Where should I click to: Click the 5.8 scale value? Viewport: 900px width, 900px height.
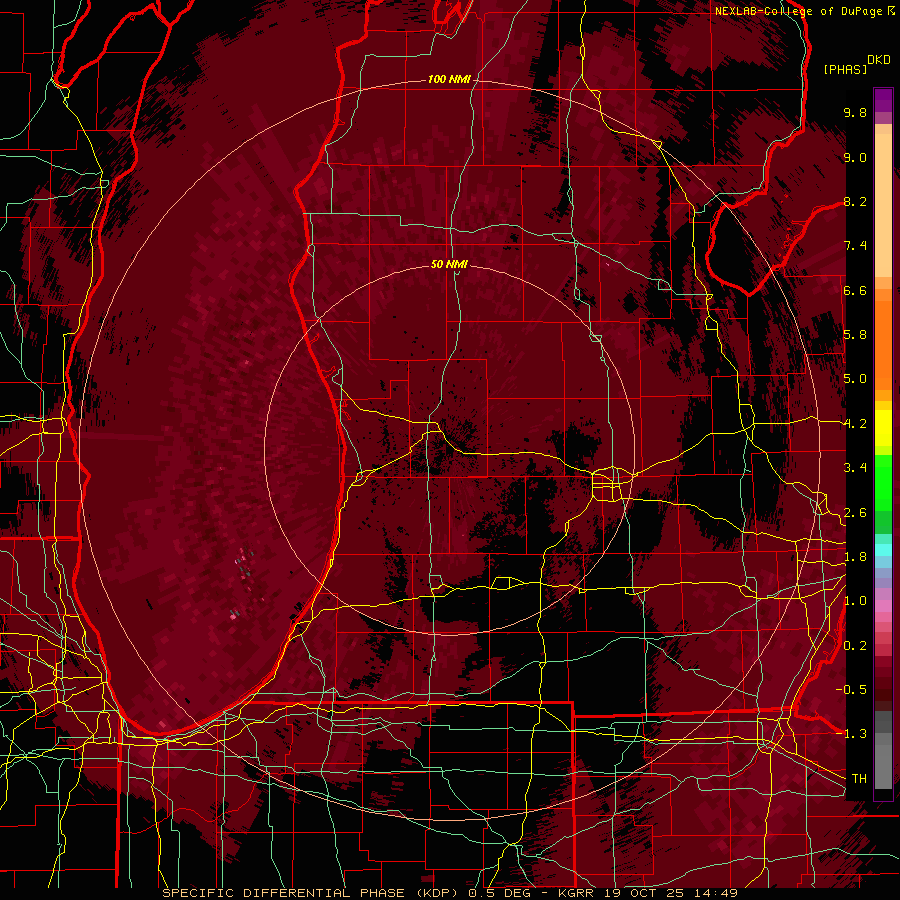point(855,334)
